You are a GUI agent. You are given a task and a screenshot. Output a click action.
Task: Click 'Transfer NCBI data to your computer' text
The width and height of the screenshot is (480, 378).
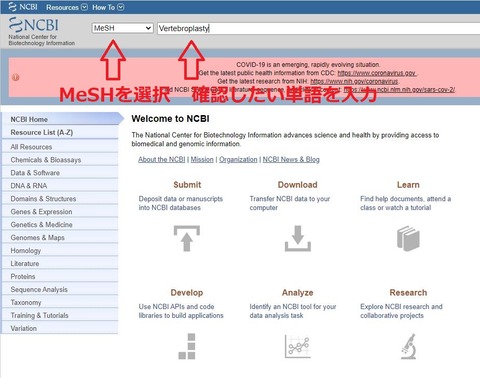290,203
